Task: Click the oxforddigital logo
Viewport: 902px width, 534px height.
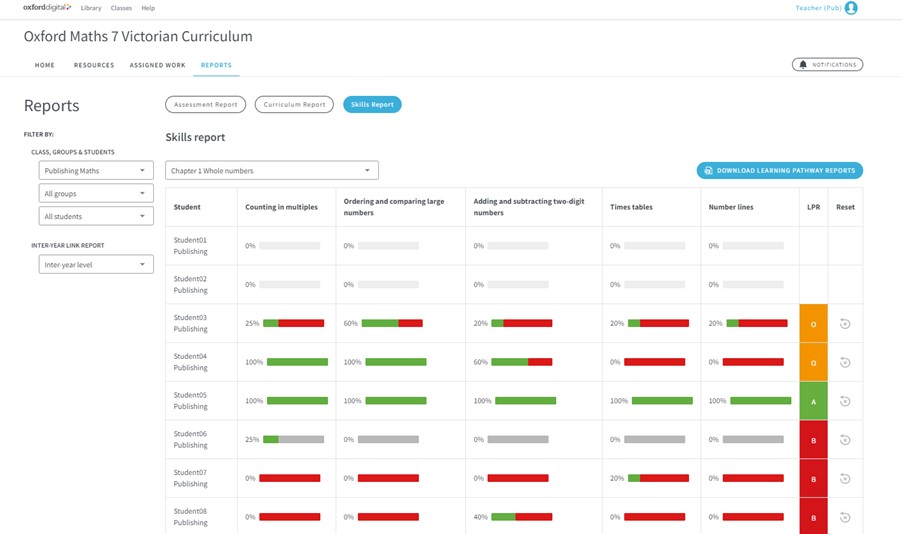Action: 47,7
